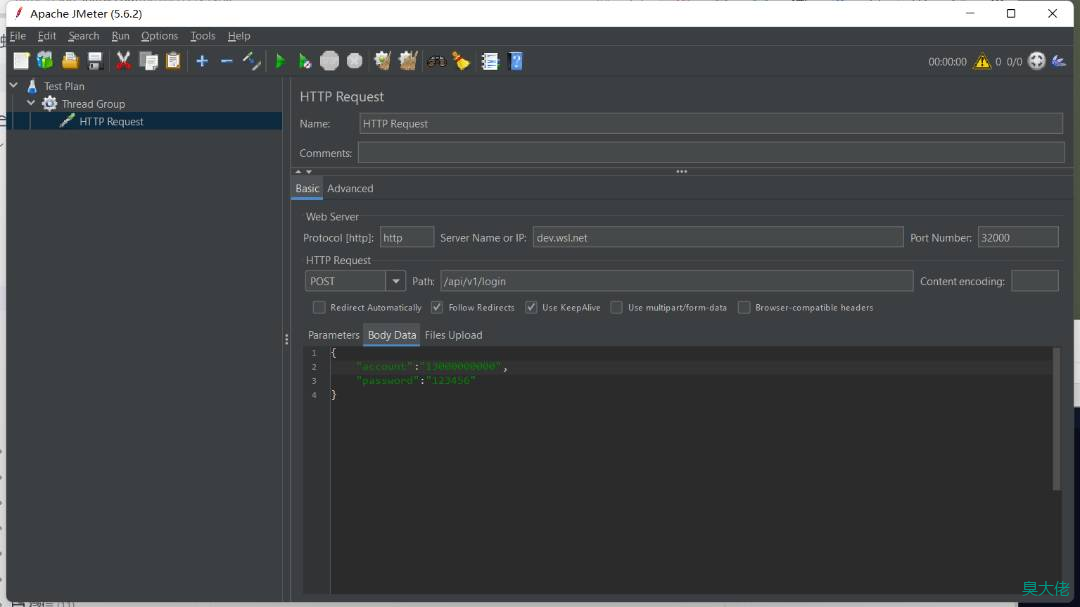Open the Function Helper dialog icon
1080x607 pixels.
490,61
